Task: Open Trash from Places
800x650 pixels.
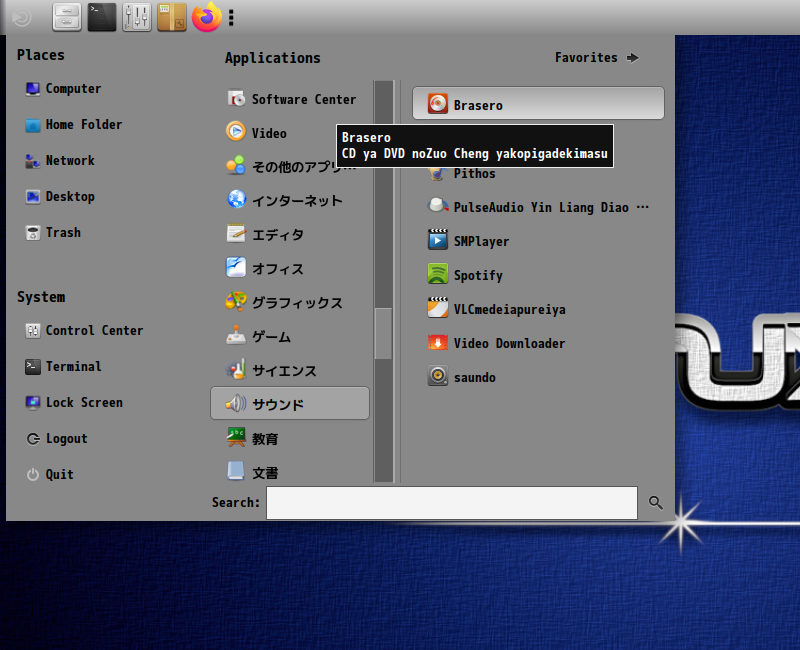Action: pos(54,233)
